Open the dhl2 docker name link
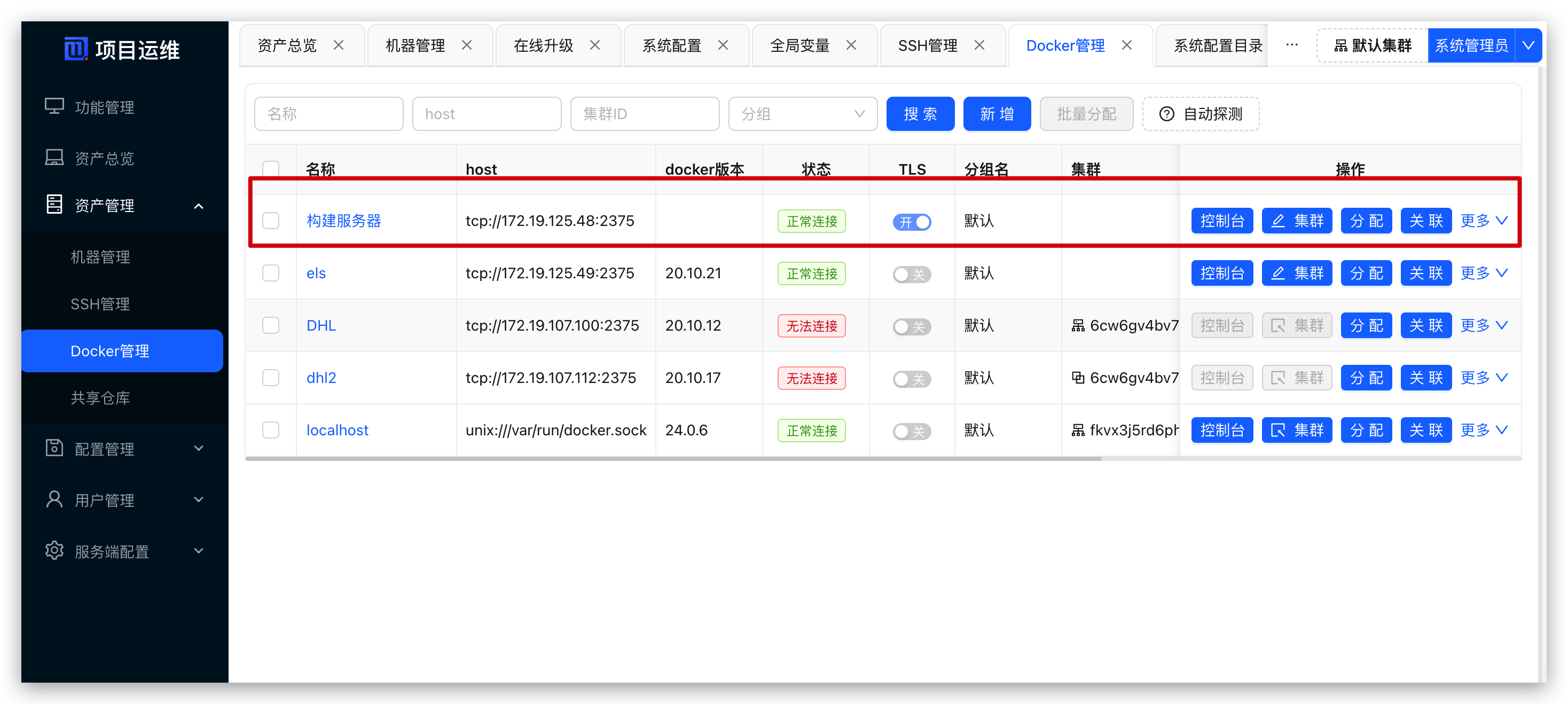Image resolution: width=1568 pixels, height=704 pixels. point(321,378)
